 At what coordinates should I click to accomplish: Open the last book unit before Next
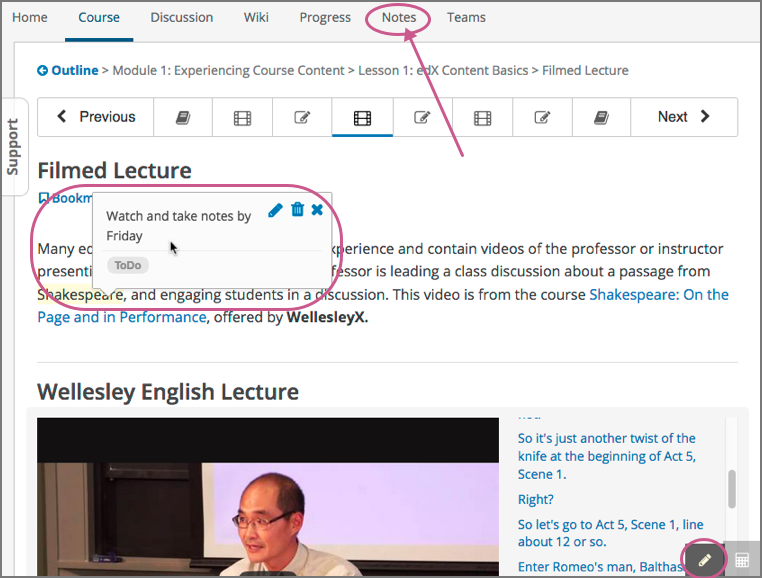(x=600, y=118)
